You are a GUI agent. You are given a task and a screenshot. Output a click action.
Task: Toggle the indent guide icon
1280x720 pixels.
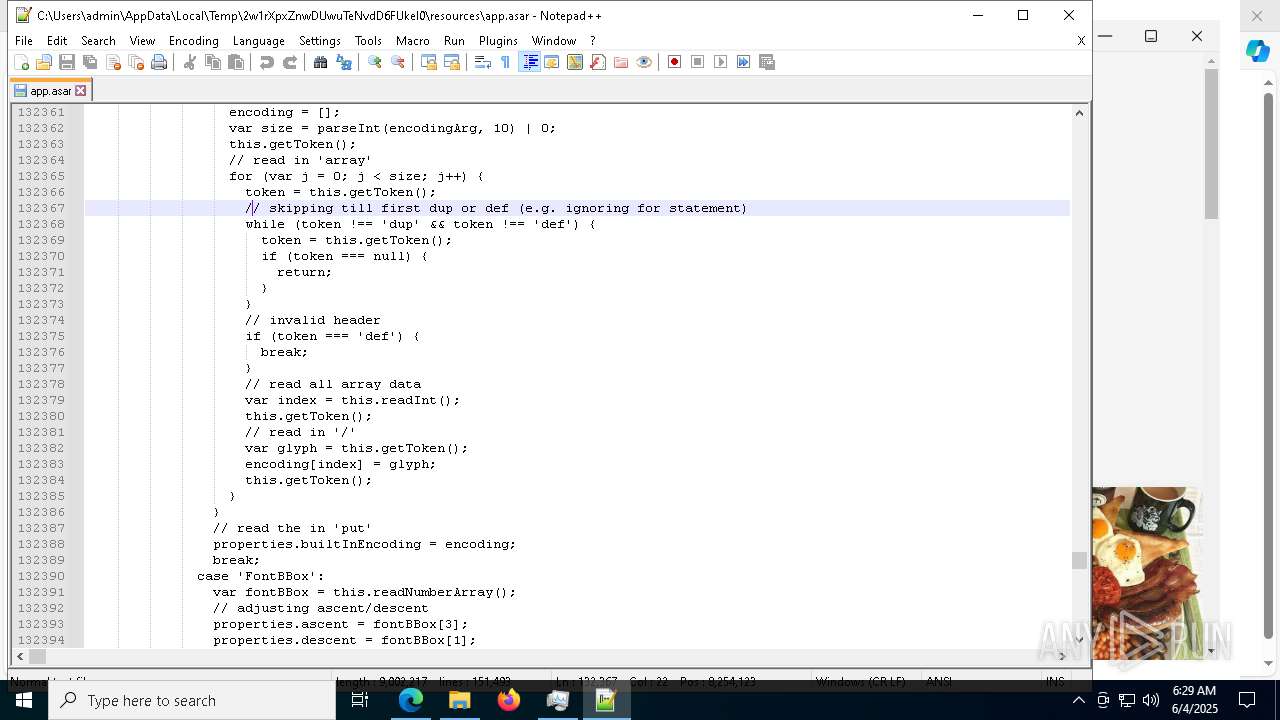(x=530, y=62)
